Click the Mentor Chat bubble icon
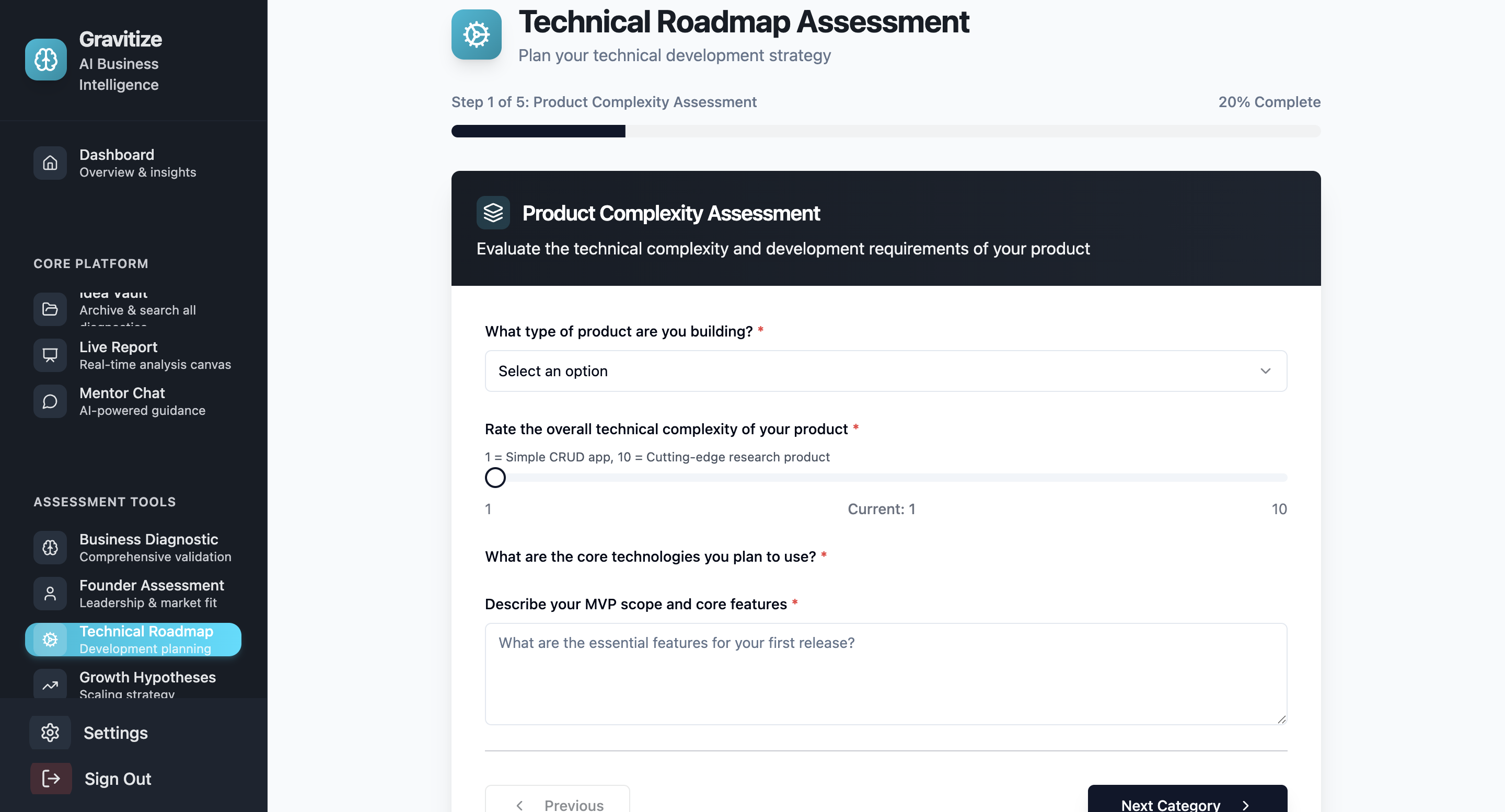 tap(50, 401)
